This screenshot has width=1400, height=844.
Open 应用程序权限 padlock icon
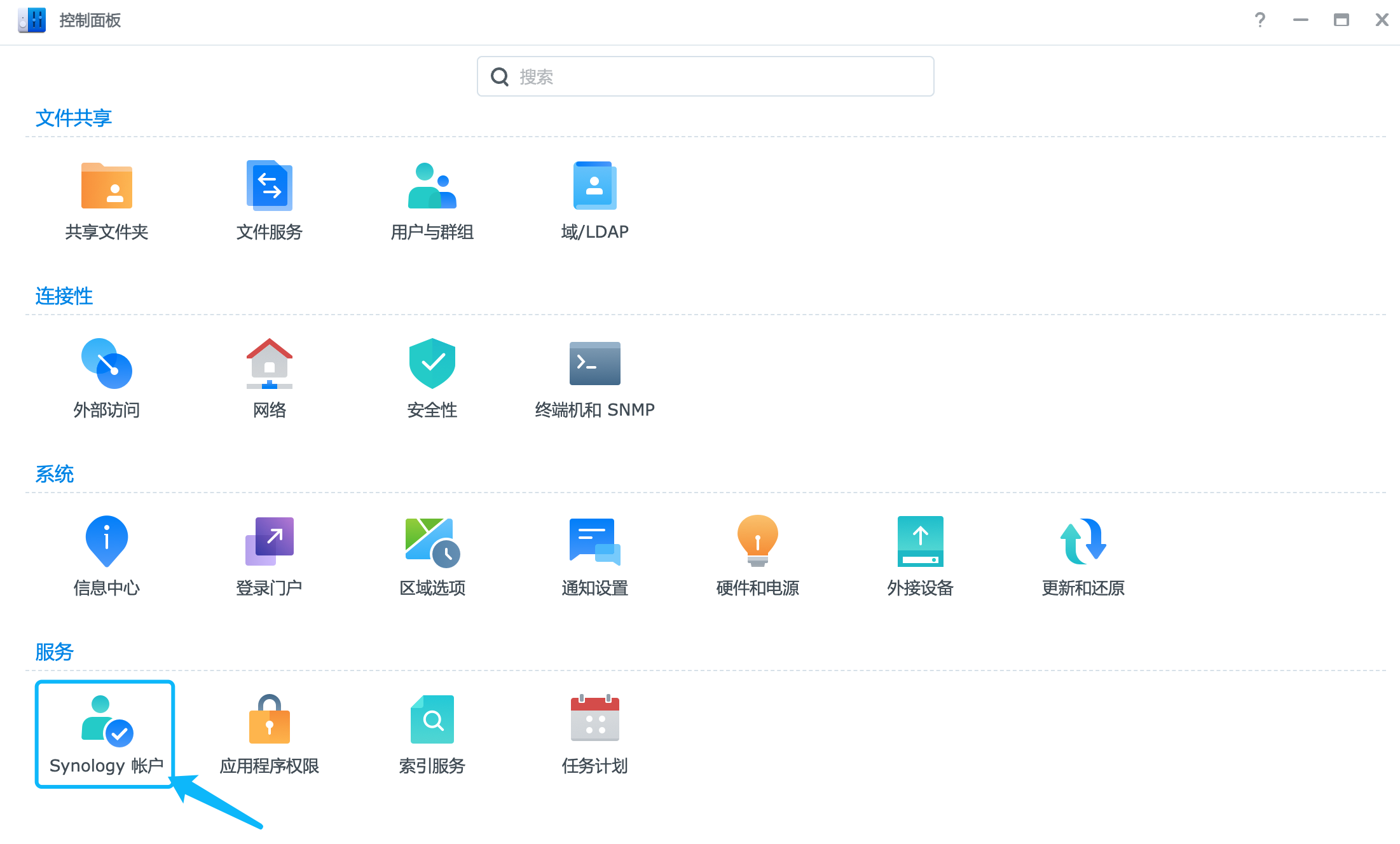(270, 719)
